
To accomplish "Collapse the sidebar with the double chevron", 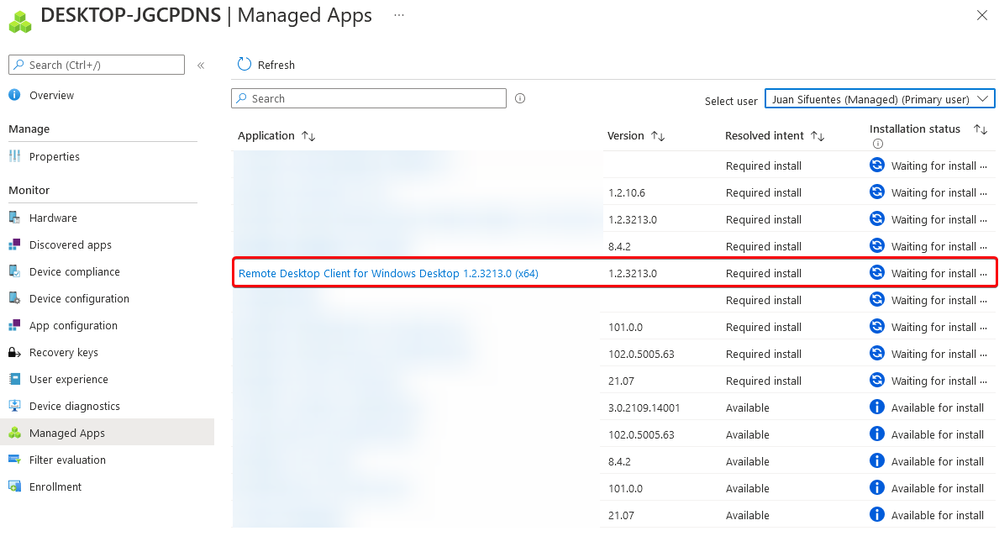I will pos(201,65).
